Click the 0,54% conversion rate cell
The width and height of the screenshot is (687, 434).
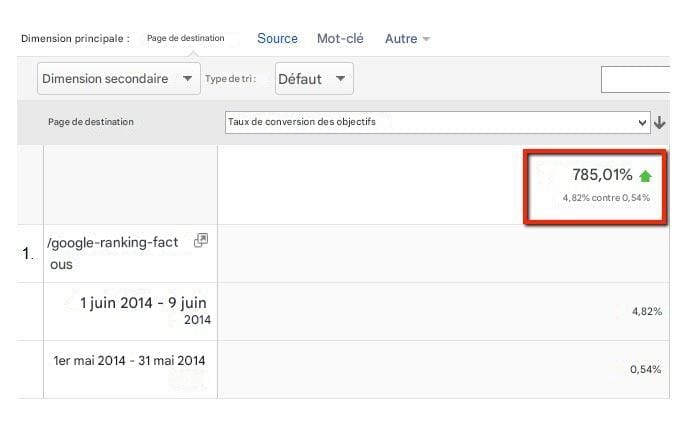pyautogui.click(x=645, y=369)
